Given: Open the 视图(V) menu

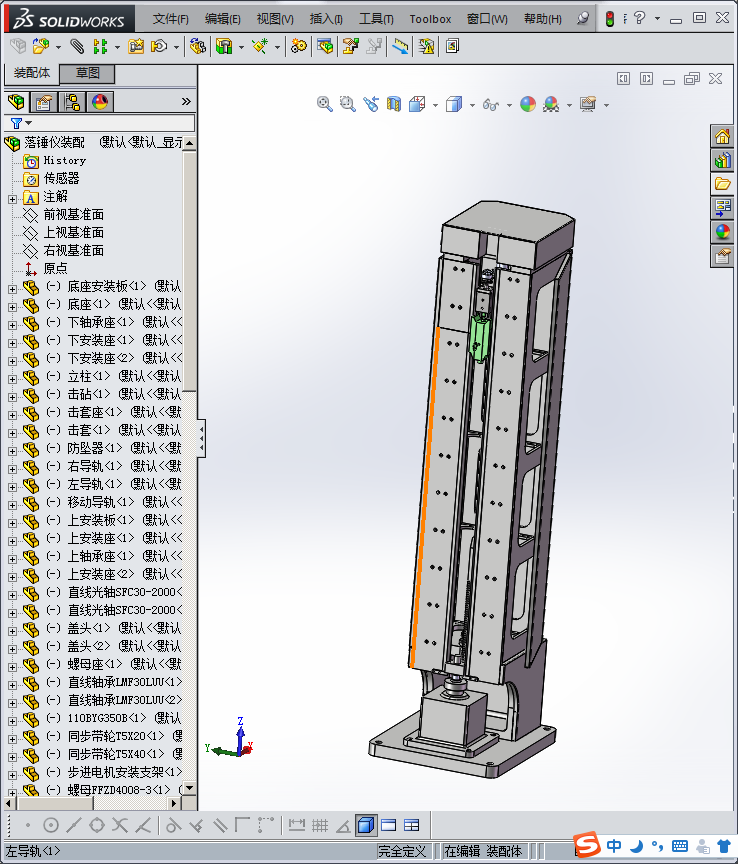Looking at the screenshot, I should click(275, 19).
